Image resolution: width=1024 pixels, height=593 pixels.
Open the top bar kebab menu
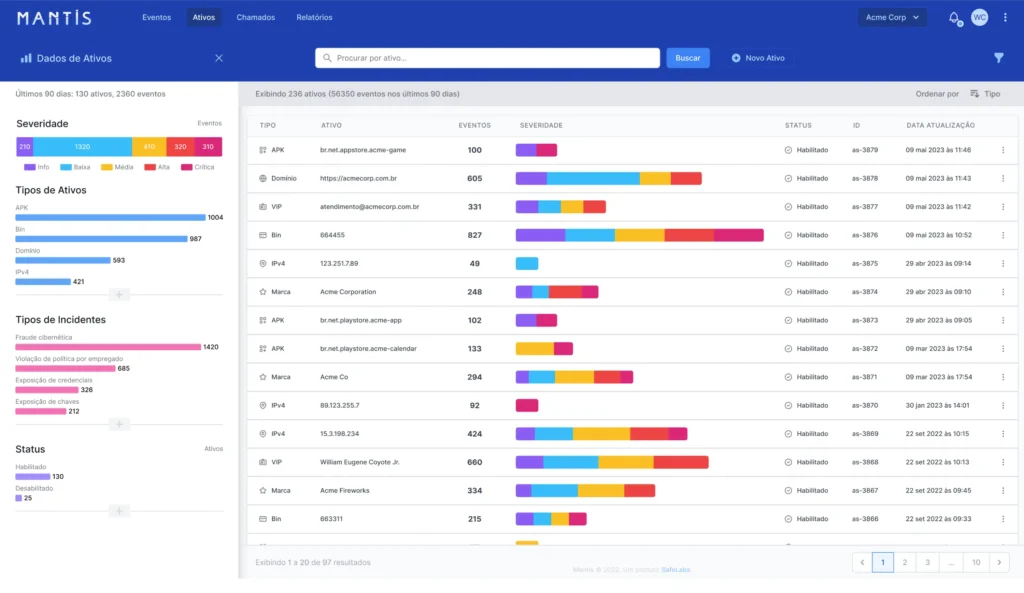pyautogui.click(x=1005, y=17)
